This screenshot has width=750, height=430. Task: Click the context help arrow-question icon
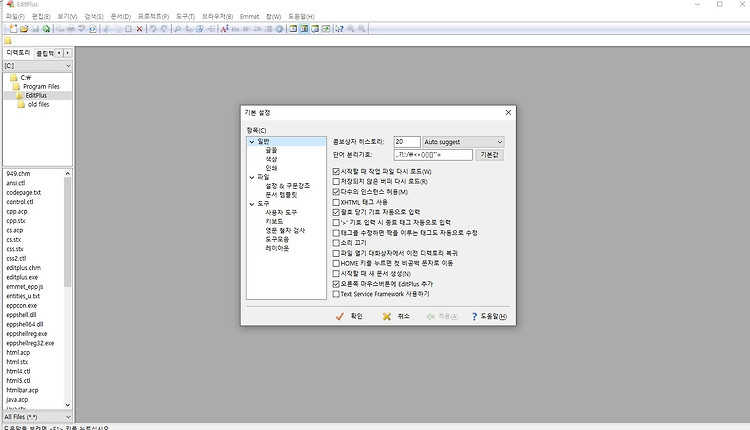tap(339, 29)
